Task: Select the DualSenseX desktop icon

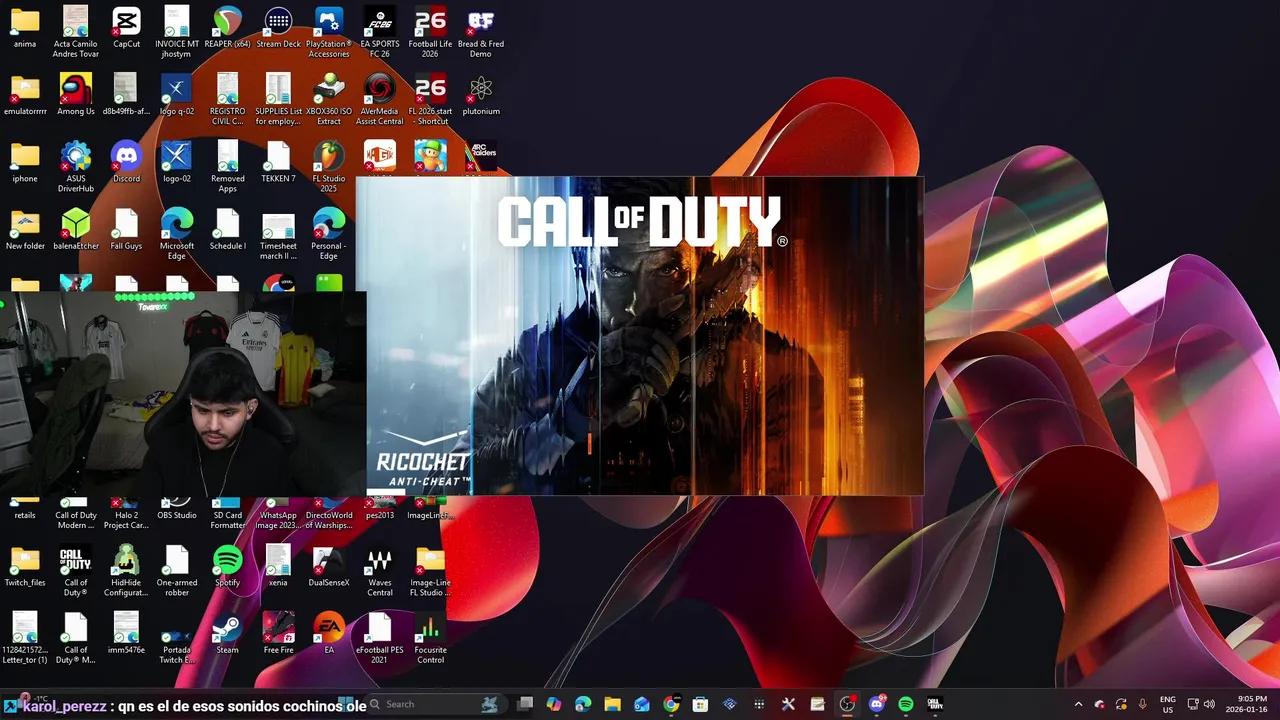Action: tap(329, 566)
